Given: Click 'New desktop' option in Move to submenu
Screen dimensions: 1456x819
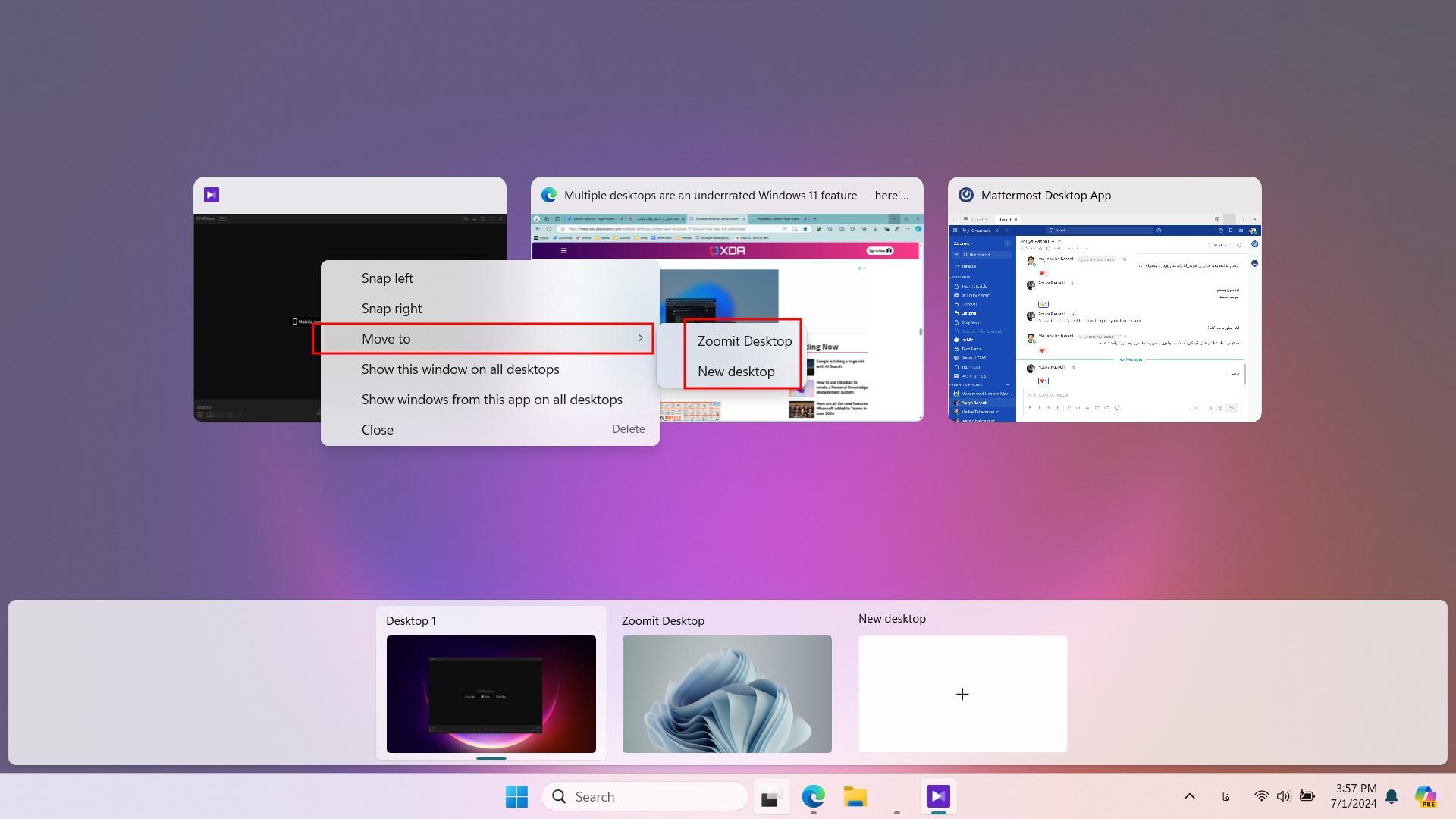Looking at the screenshot, I should point(736,371).
